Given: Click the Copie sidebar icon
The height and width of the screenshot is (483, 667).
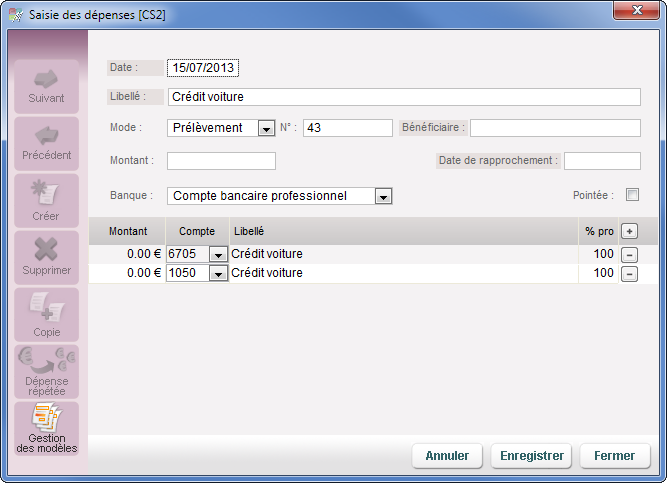Looking at the screenshot, I should coord(47,308).
